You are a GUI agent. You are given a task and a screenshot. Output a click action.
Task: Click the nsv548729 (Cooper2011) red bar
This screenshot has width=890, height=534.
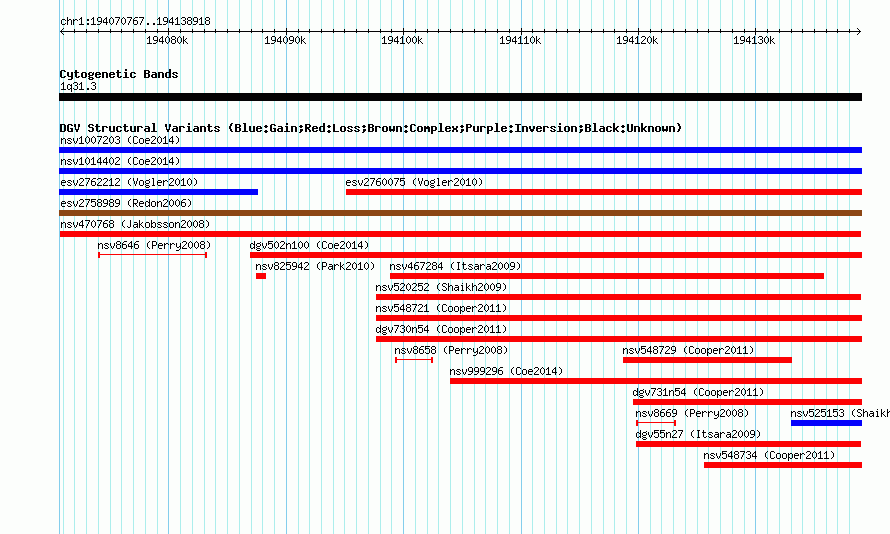pyautogui.click(x=707, y=360)
